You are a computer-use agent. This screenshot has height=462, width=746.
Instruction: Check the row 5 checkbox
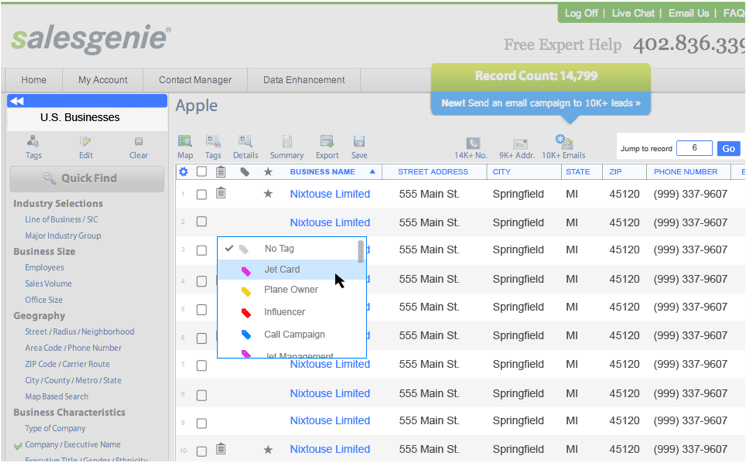coord(202,310)
